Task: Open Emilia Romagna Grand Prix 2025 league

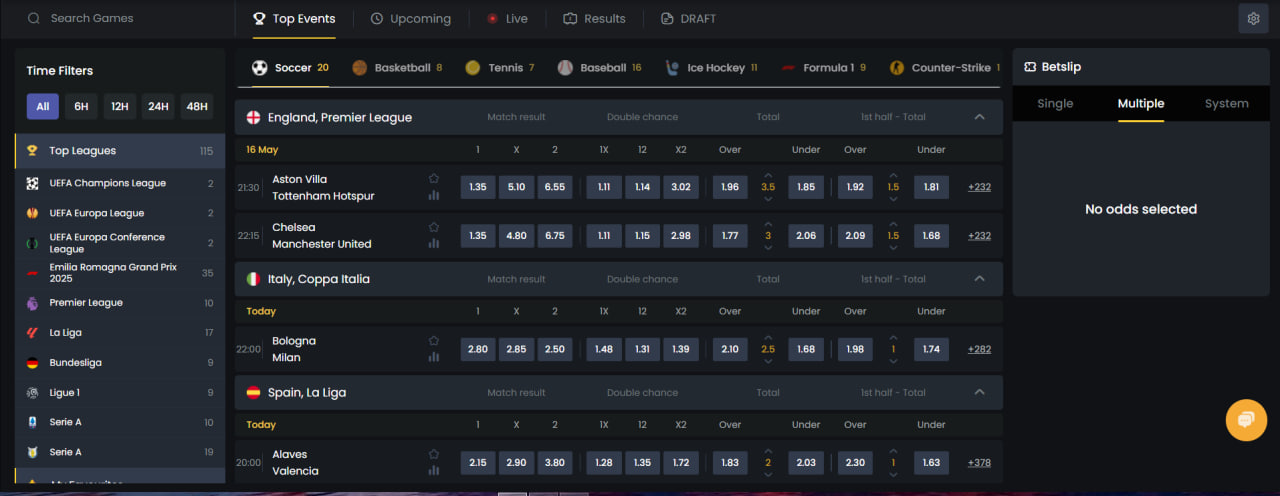Action: (120, 273)
